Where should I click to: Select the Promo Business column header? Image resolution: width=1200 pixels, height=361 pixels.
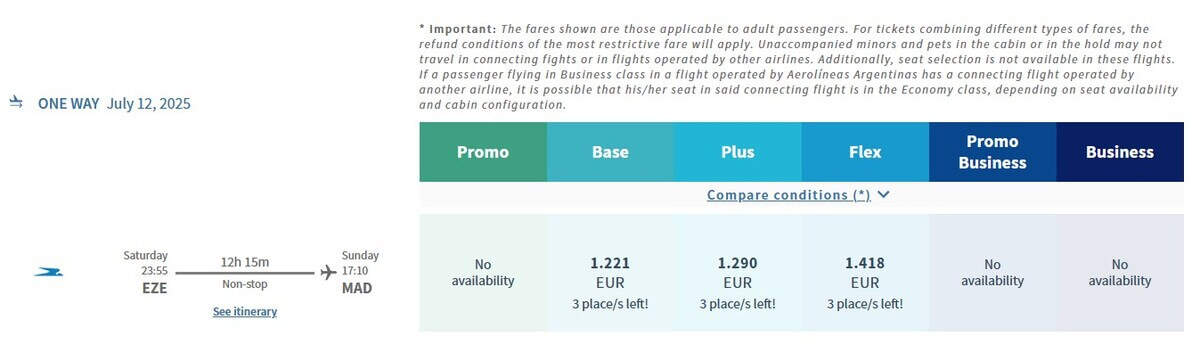pyautogui.click(x=993, y=152)
